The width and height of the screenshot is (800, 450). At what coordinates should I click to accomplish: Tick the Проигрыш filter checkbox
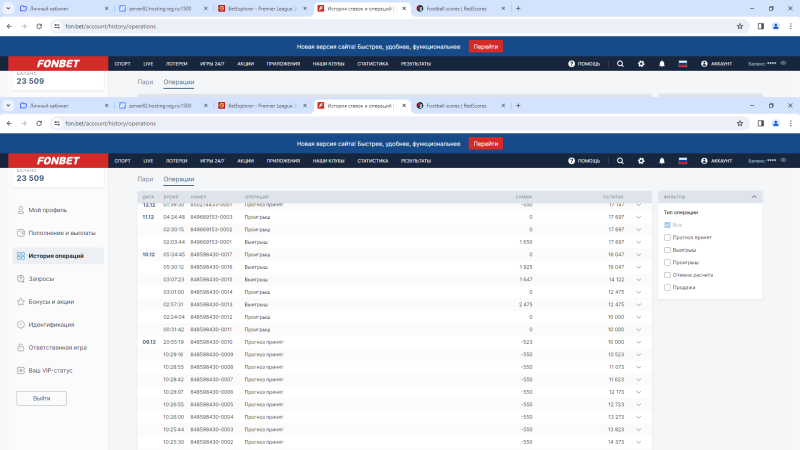click(668, 262)
